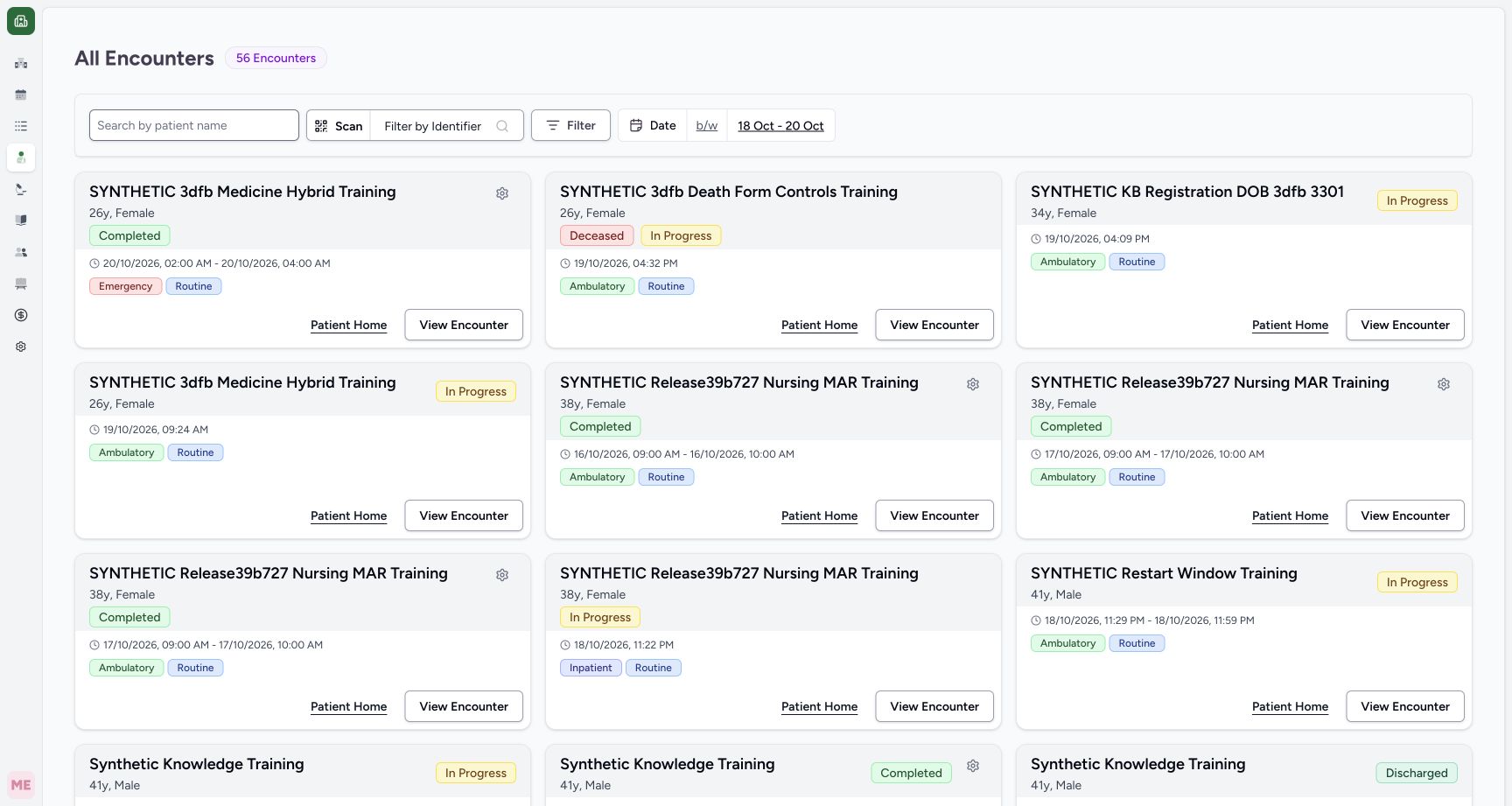Open gear on 16/10/2026 Nursing MAR card
The image size is (1512, 806).
(973, 384)
